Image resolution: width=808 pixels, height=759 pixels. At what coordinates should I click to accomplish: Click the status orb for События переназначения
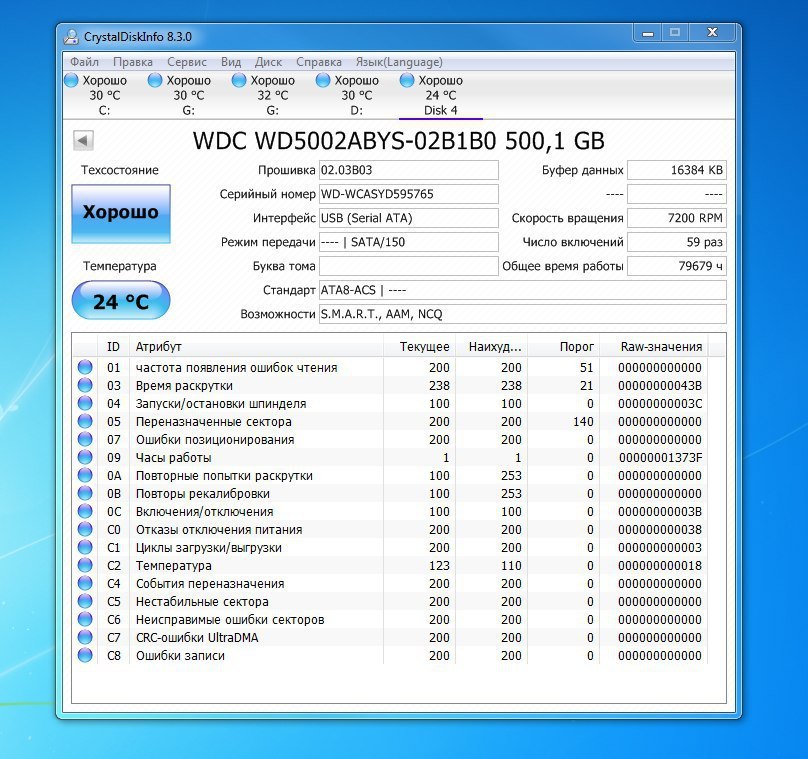(85, 583)
